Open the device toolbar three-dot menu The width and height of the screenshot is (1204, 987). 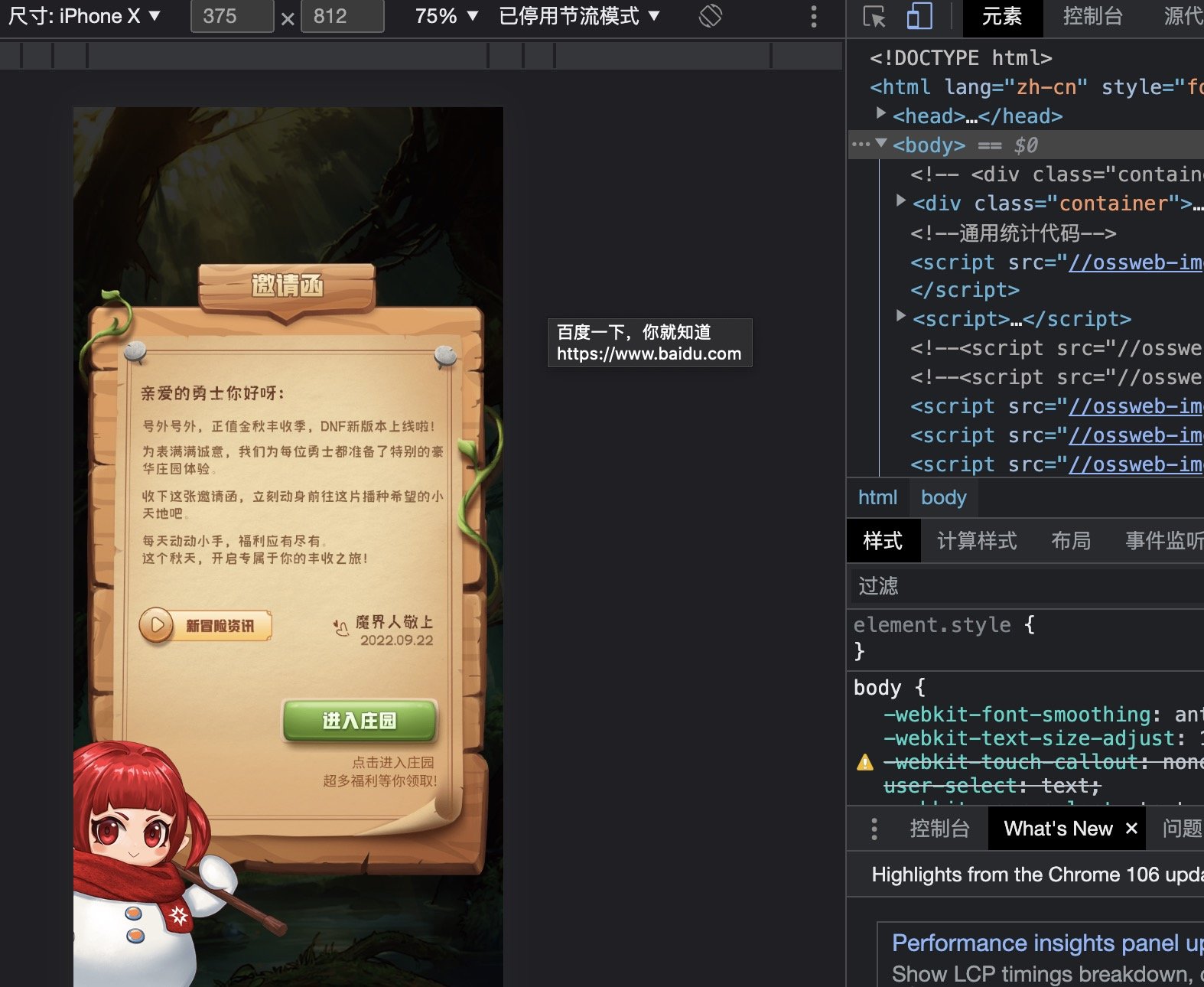click(814, 17)
